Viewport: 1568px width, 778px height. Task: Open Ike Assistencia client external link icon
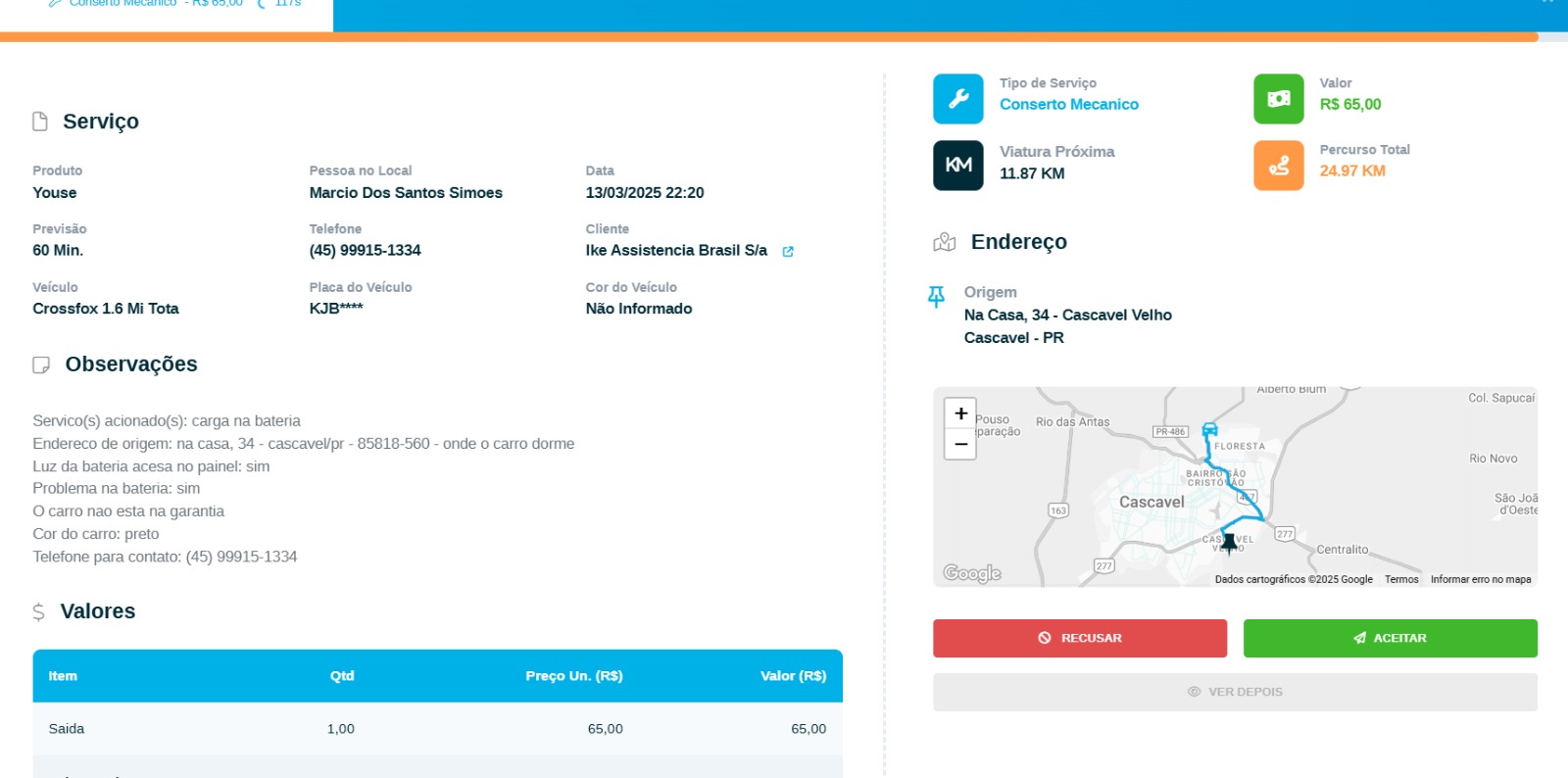788,252
